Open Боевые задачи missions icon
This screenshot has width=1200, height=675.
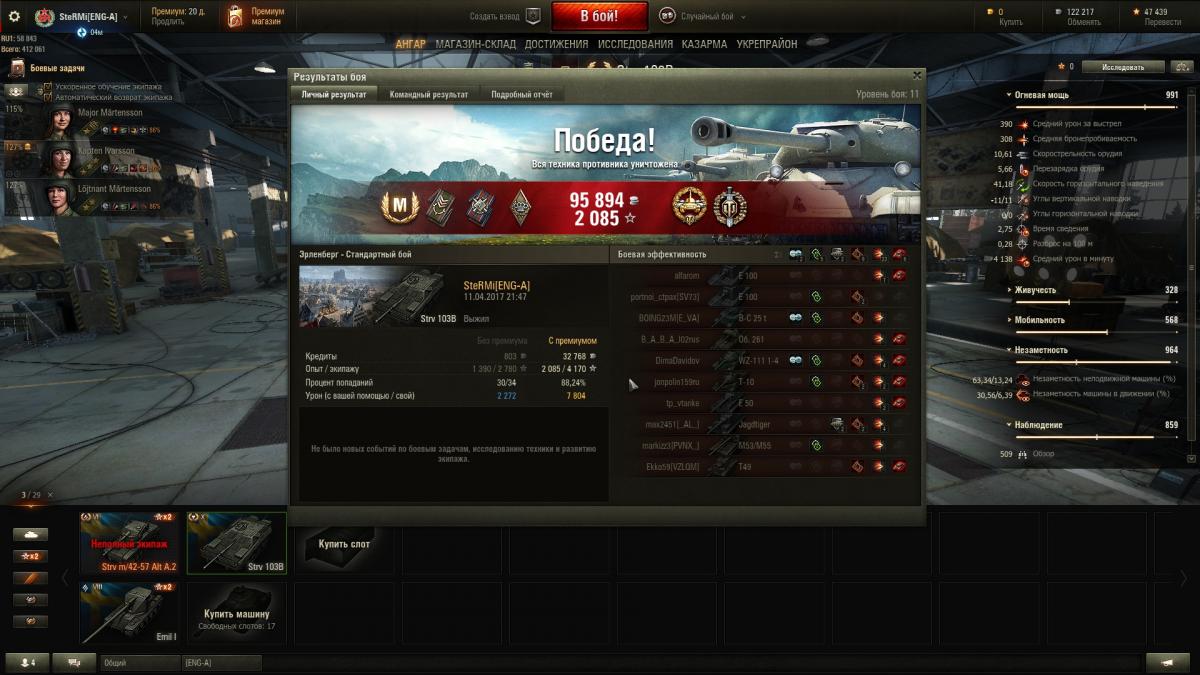[x=17, y=68]
